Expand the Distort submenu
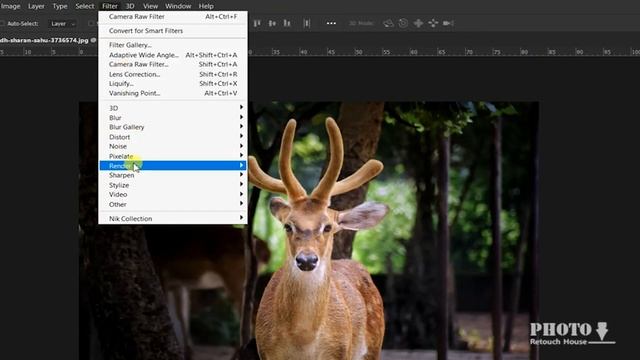The image size is (640, 360). [173, 137]
